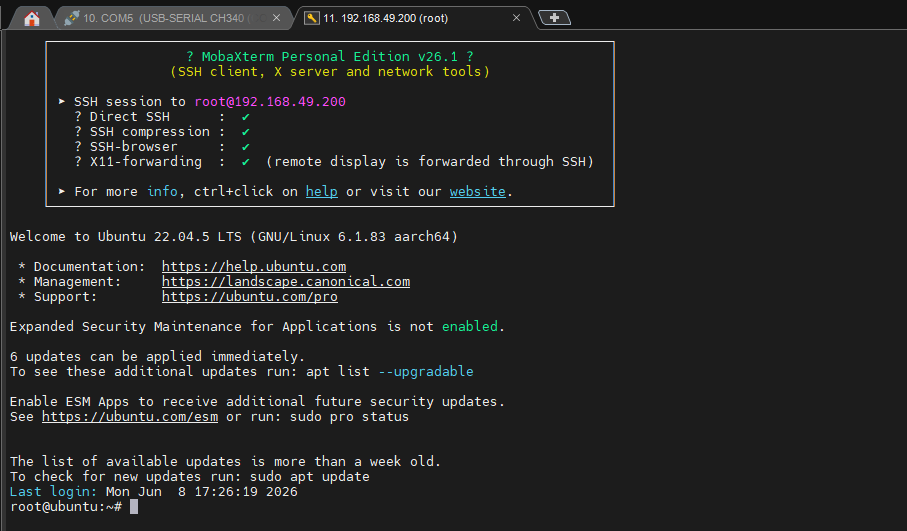Open the https://ubuntu.com/pro support link

pos(250,297)
